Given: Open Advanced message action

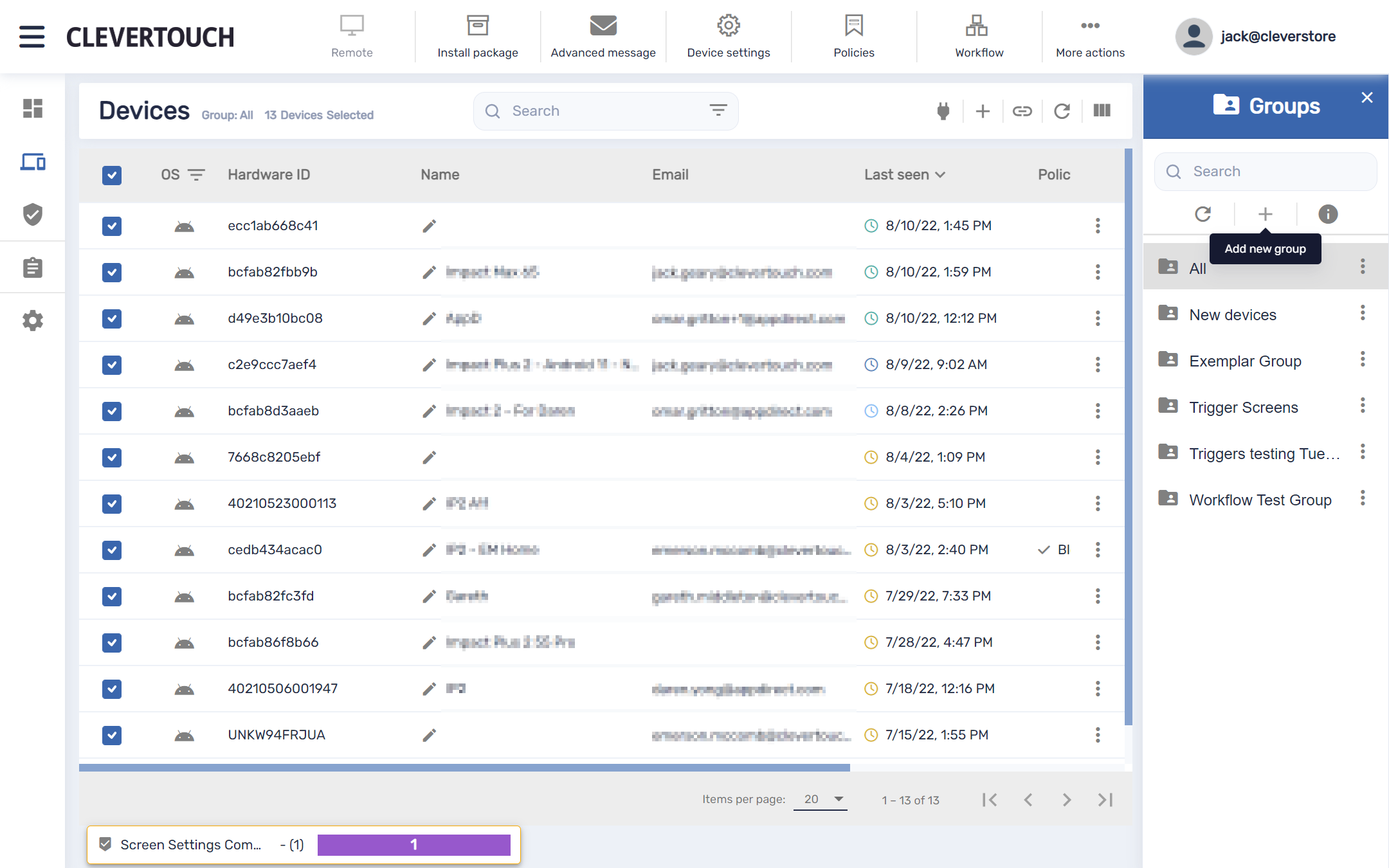Looking at the screenshot, I should click(x=603, y=37).
